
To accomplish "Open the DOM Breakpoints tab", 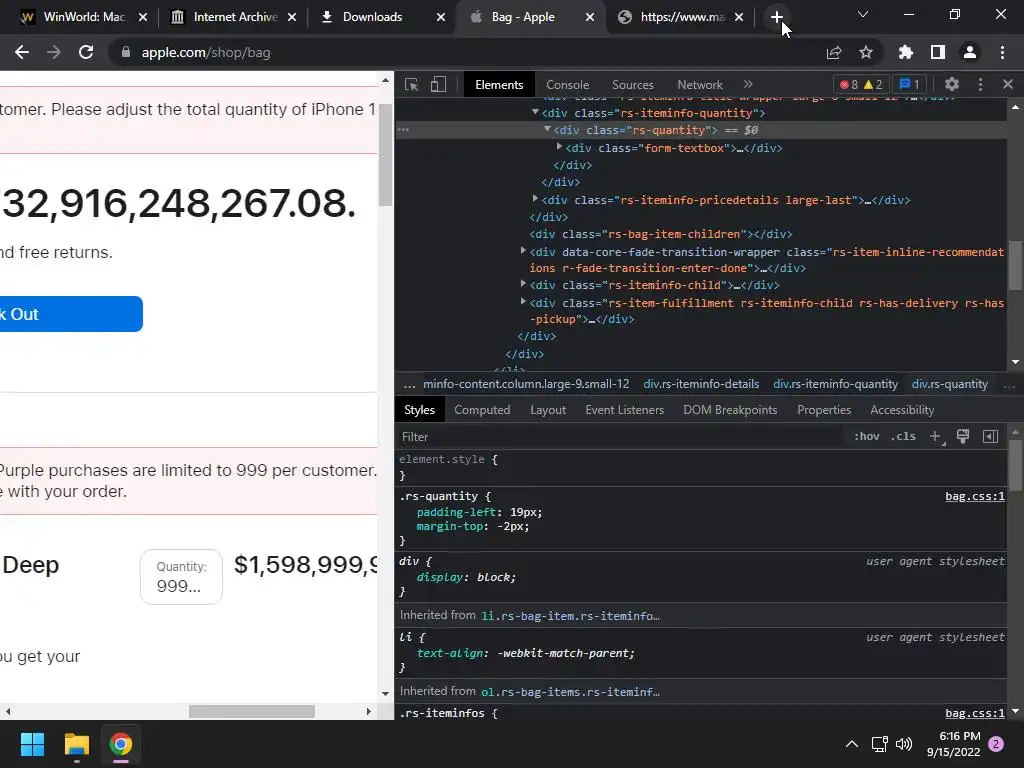I will pyautogui.click(x=730, y=410).
